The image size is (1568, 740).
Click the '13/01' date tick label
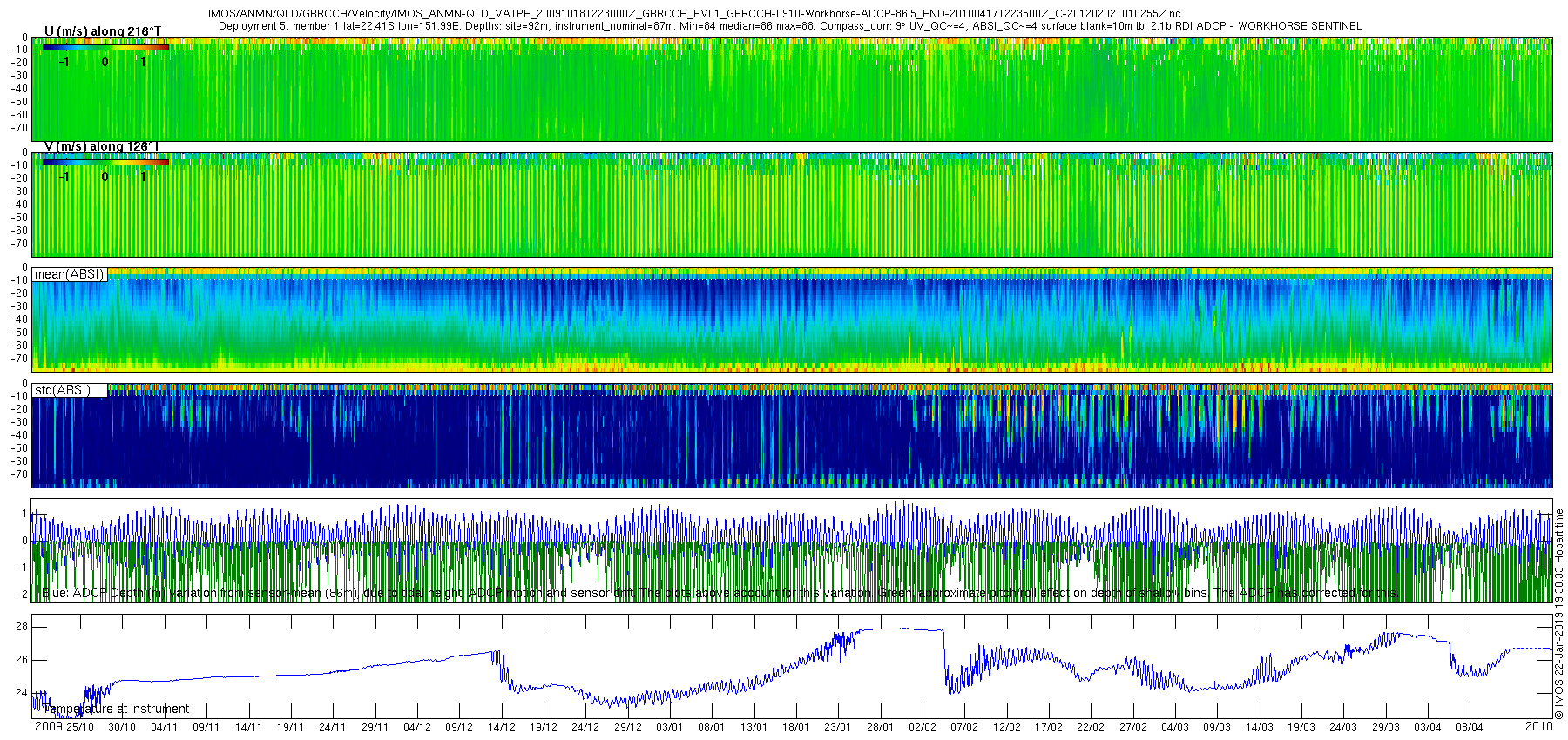[x=754, y=728]
